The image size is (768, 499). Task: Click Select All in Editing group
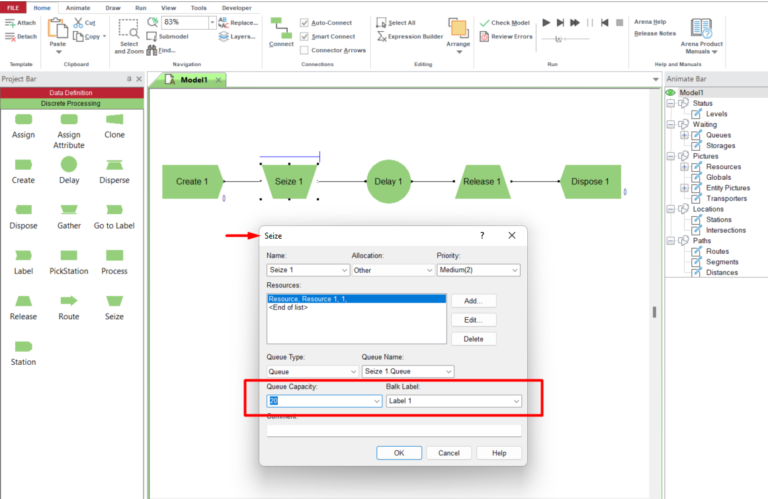pos(396,23)
